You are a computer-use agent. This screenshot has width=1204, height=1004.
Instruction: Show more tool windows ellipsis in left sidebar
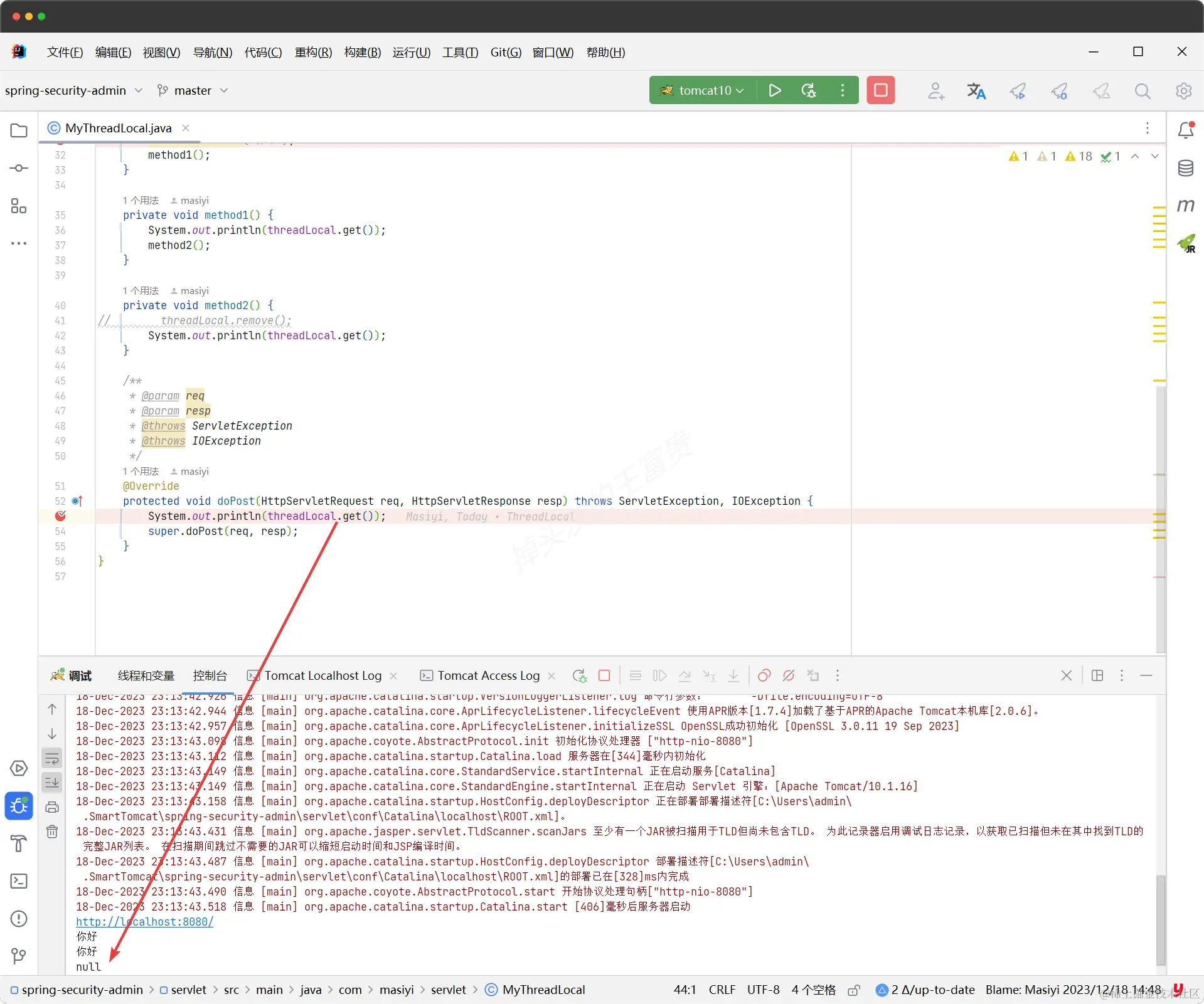click(x=19, y=243)
